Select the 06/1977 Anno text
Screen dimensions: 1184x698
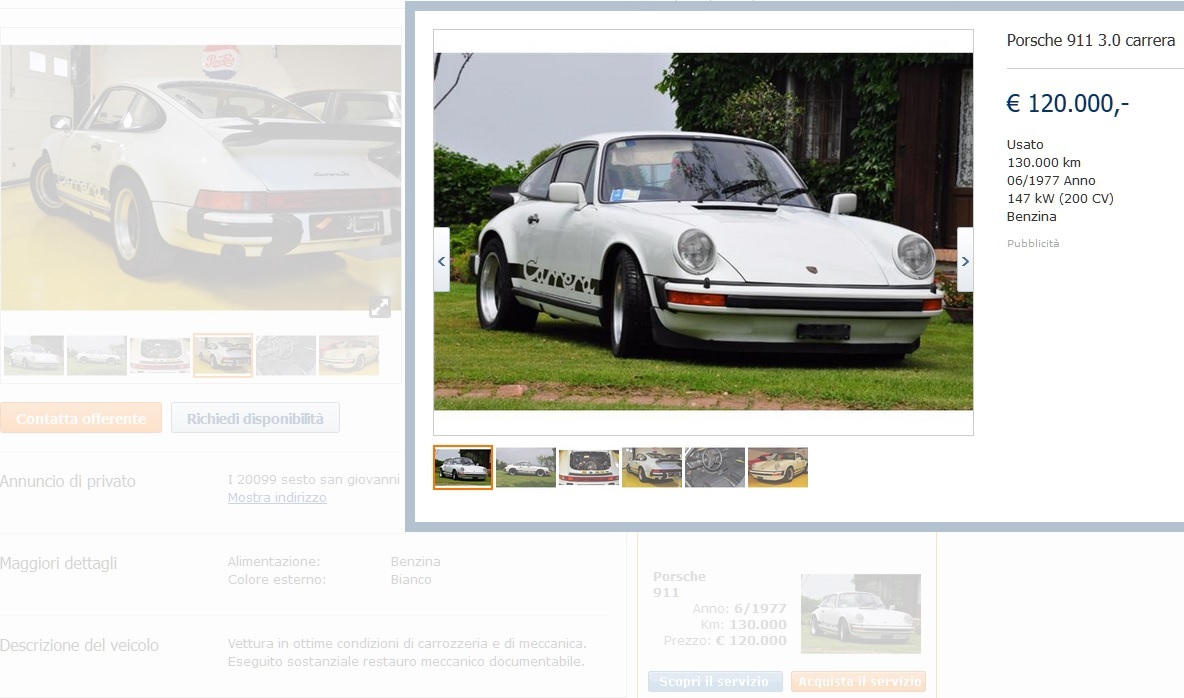pyautogui.click(x=1051, y=181)
